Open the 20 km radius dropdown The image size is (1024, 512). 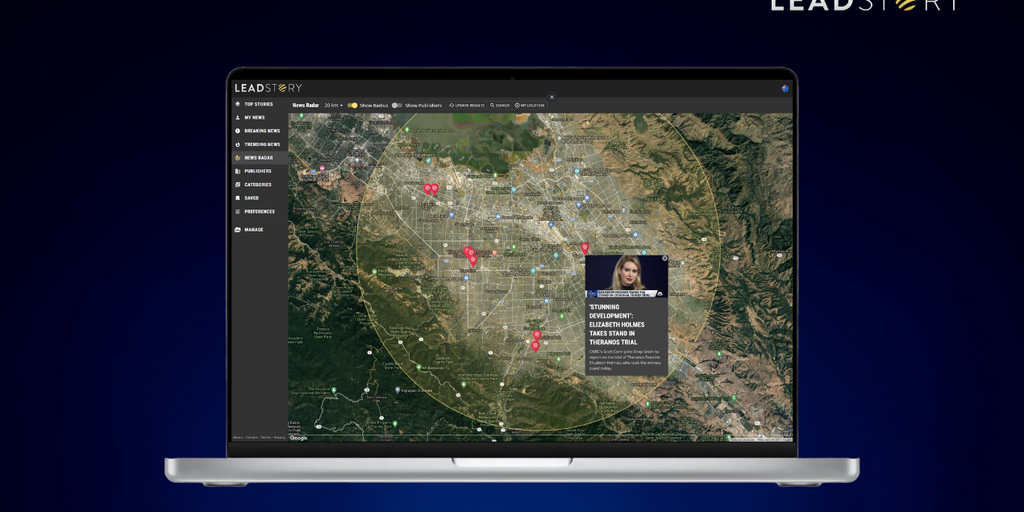pos(333,105)
